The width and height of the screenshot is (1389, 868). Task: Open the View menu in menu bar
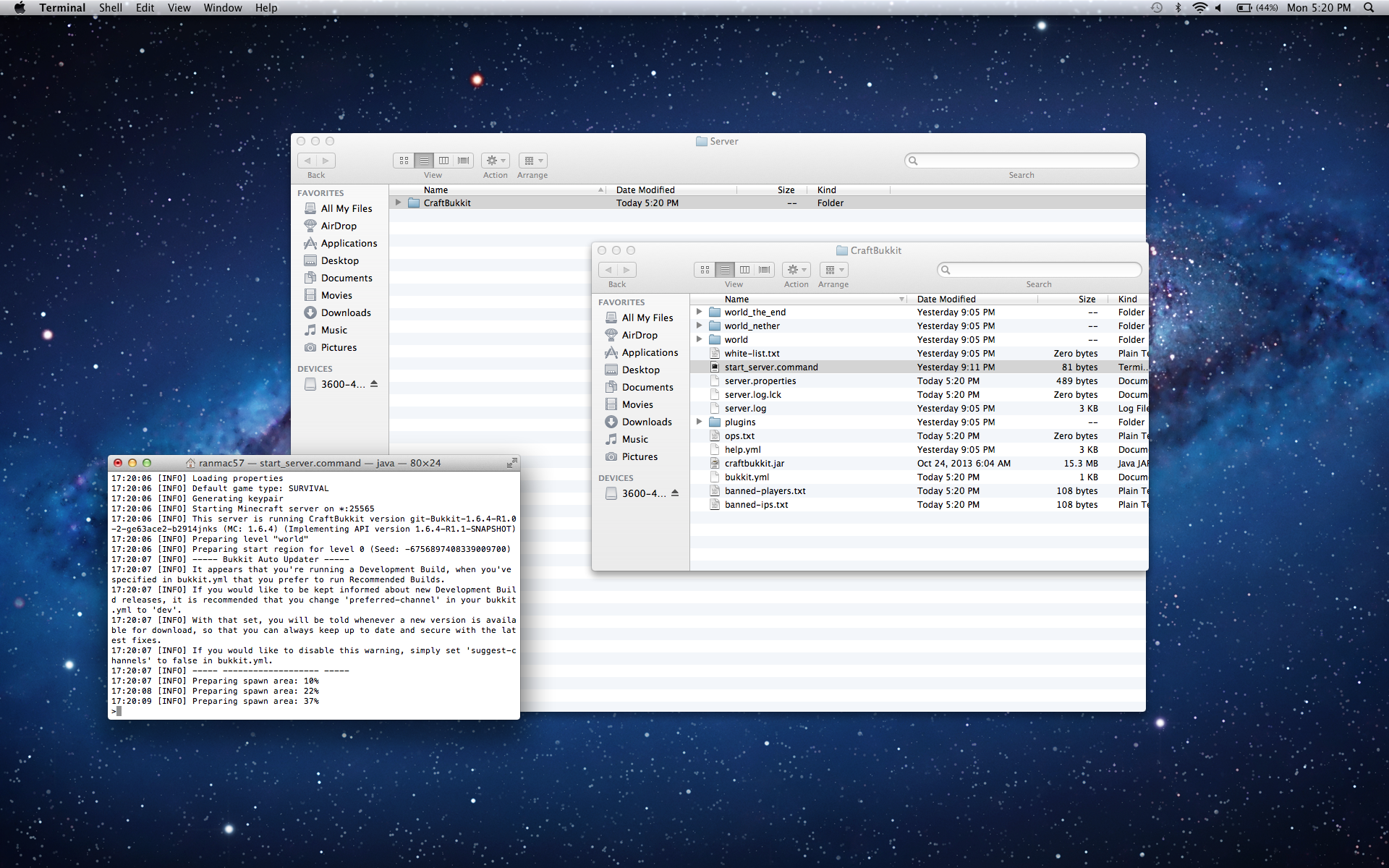point(179,8)
